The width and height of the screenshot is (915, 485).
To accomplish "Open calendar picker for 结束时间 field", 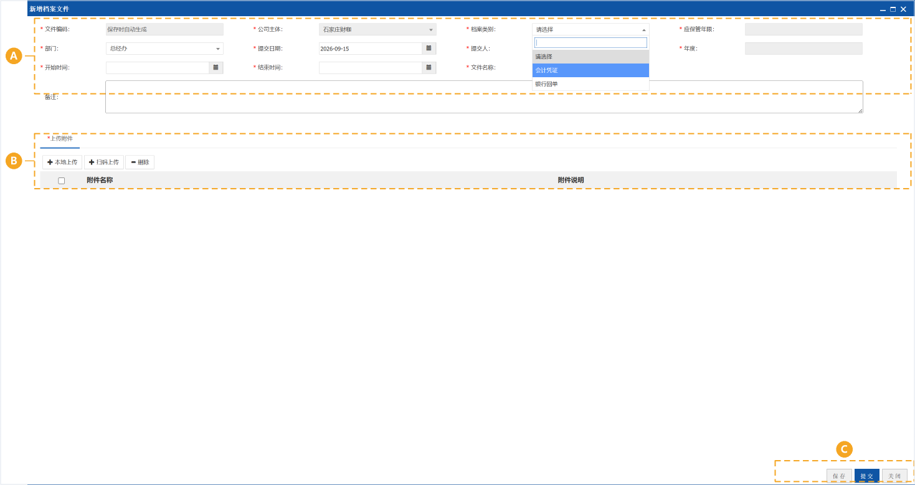I will (x=429, y=68).
